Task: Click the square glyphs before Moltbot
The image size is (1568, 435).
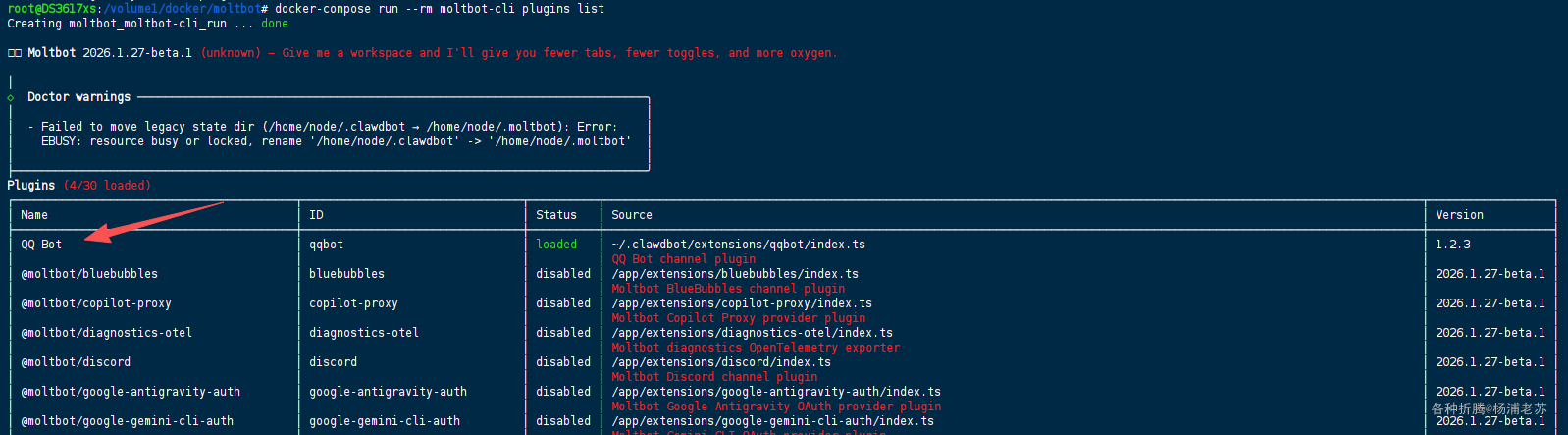Action: [14, 53]
